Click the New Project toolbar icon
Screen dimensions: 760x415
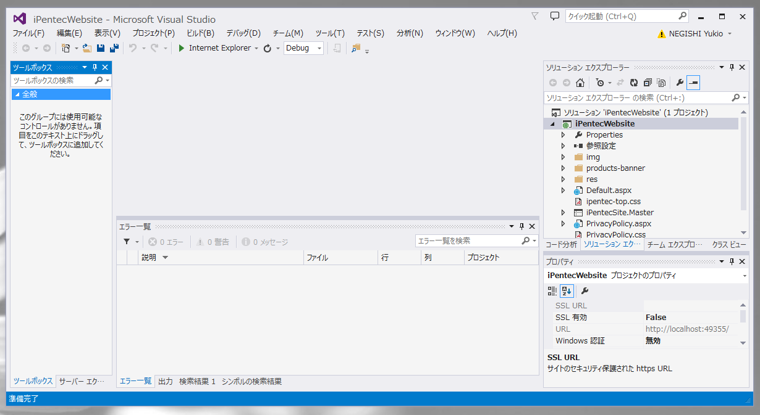coord(65,48)
